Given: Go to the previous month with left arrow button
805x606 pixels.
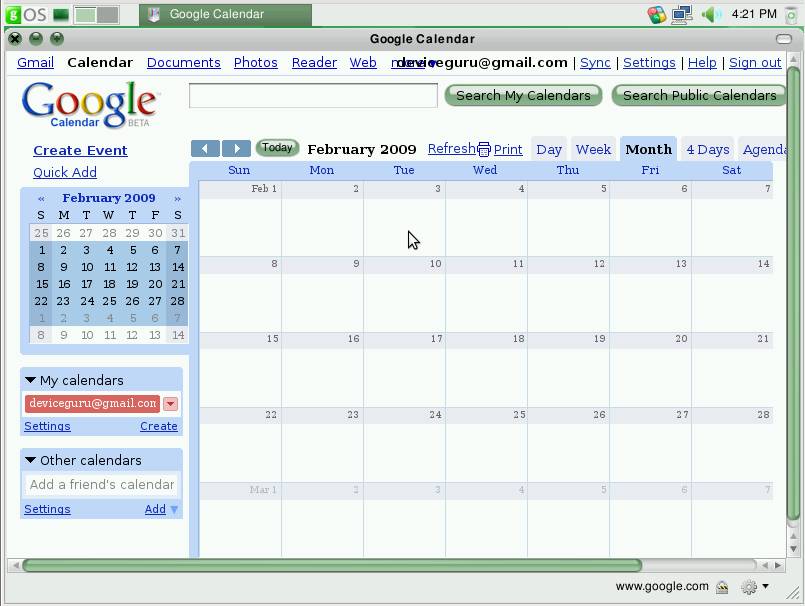Looking at the screenshot, I should pos(205,148).
